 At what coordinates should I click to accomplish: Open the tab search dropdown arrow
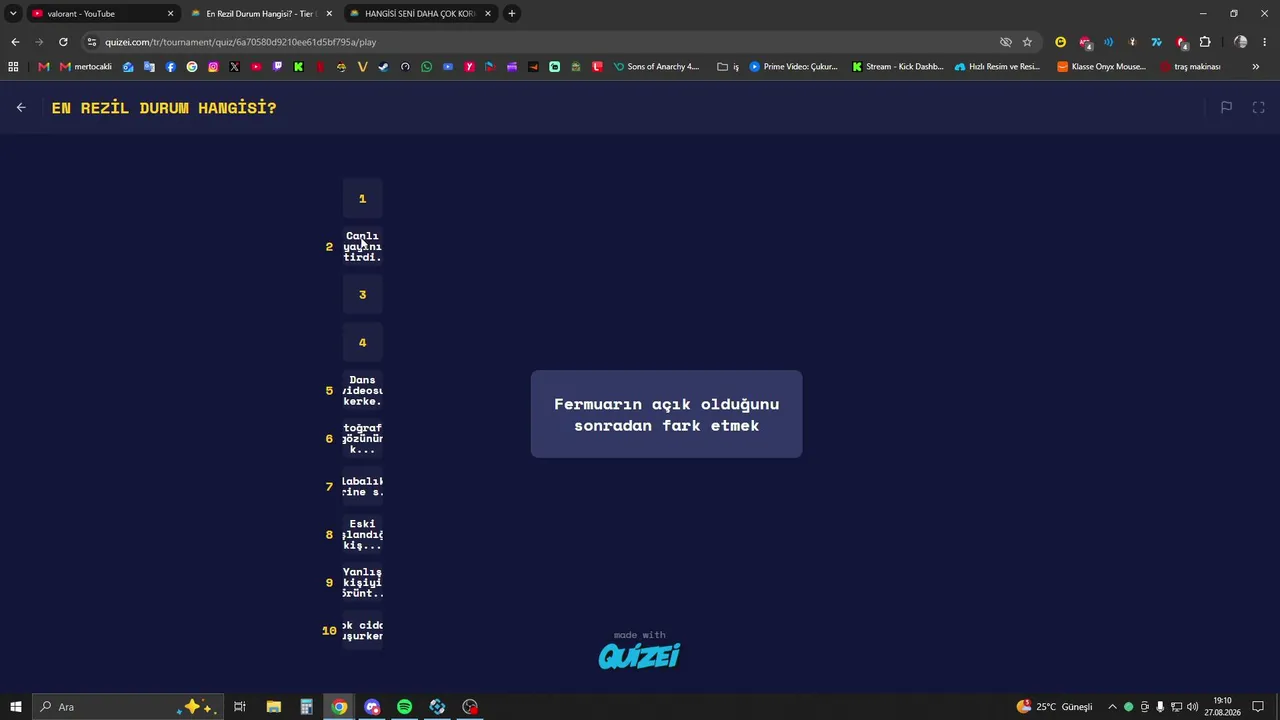pos(13,13)
